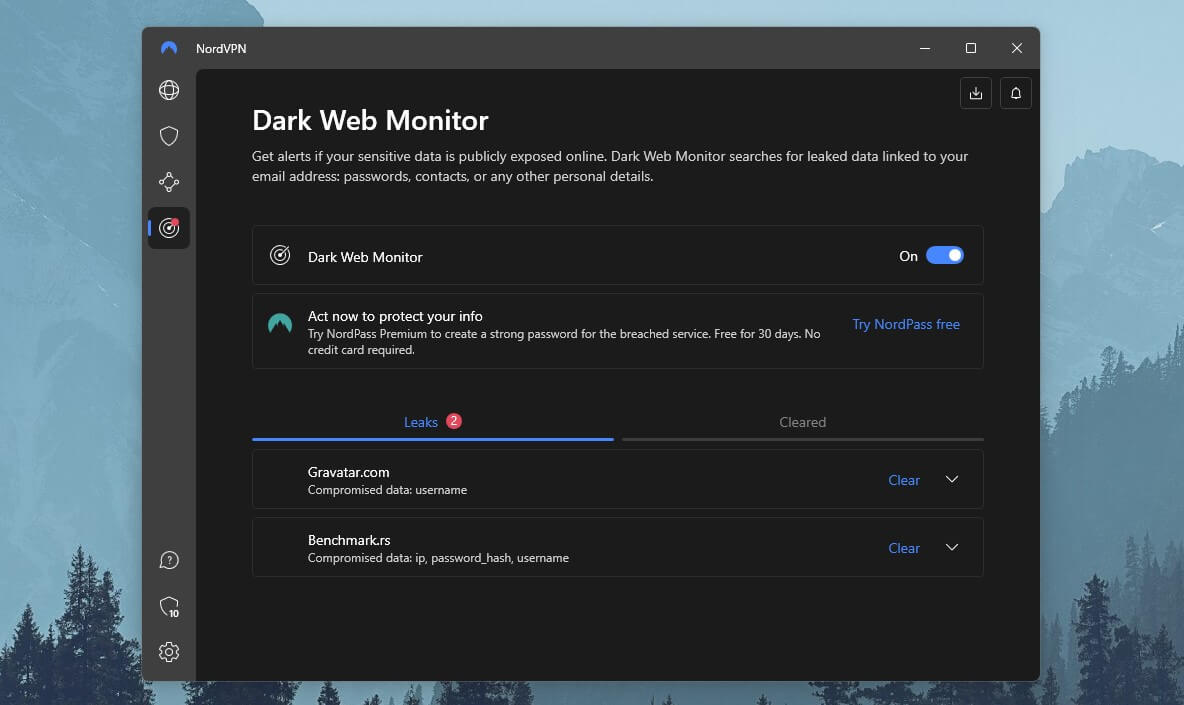Click the red leaks count badge
The height and width of the screenshot is (705, 1184).
[454, 421]
